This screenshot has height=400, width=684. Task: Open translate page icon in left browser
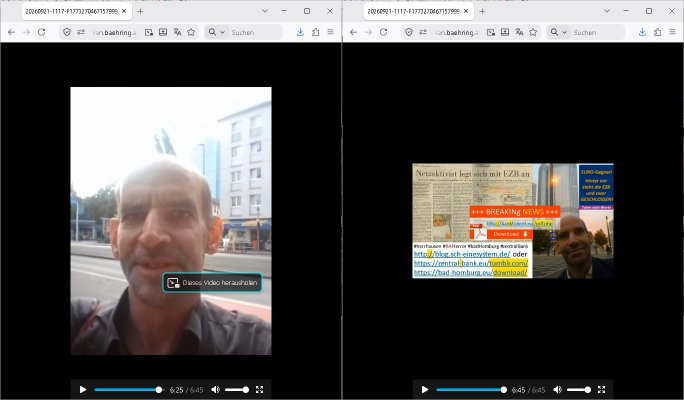(177, 32)
